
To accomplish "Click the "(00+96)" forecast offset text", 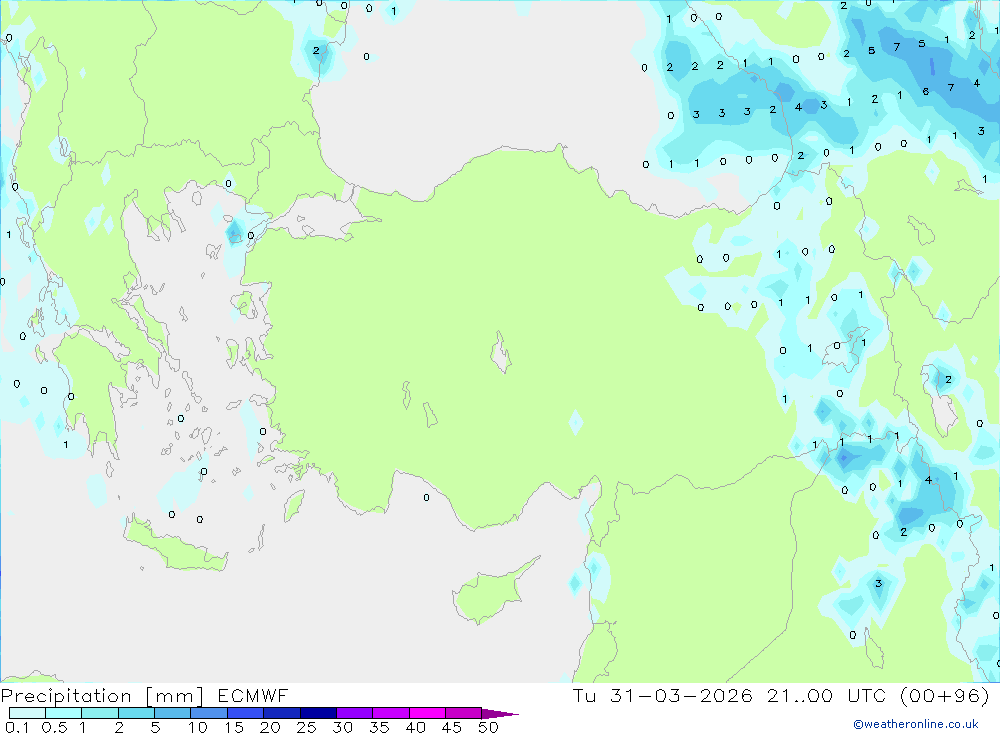I will (945, 695).
